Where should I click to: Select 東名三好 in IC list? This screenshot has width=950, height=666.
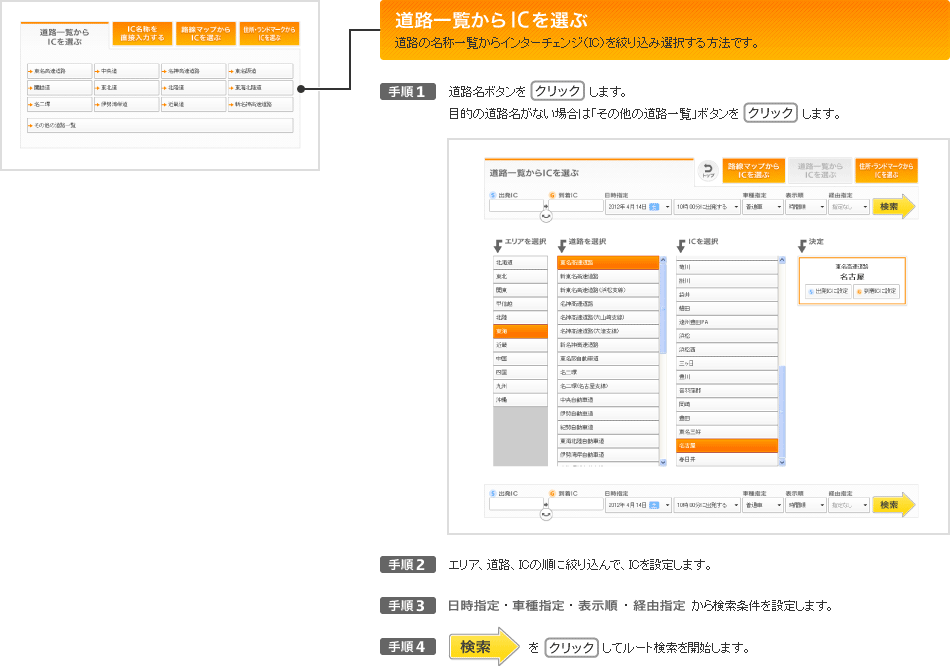[x=727, y=431]
